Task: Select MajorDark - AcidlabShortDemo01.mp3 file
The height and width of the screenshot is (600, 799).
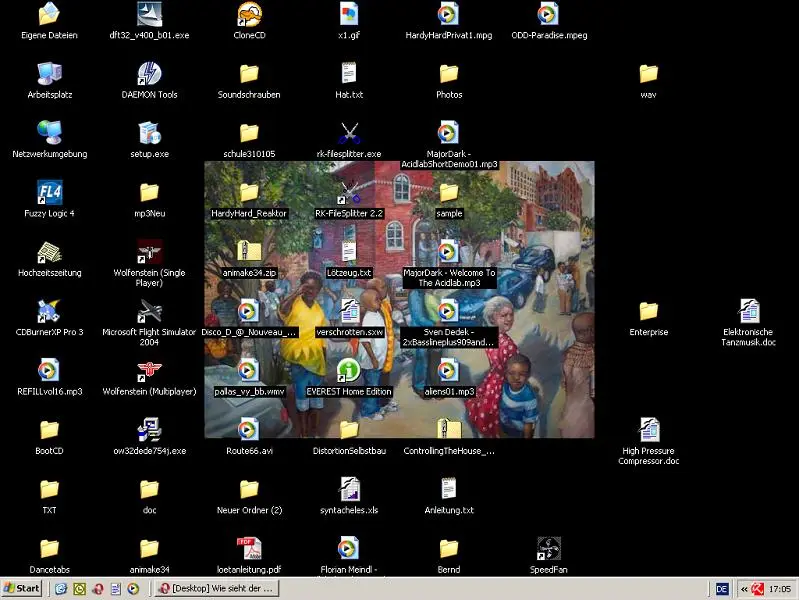Action: [x=448, y=133]
